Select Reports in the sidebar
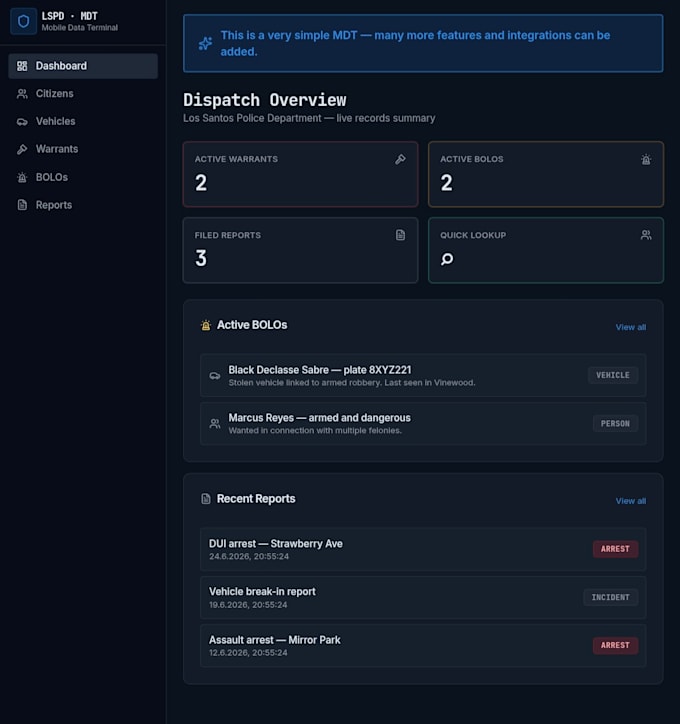Viewport: 680px width, 724px height. coord(83,205)
